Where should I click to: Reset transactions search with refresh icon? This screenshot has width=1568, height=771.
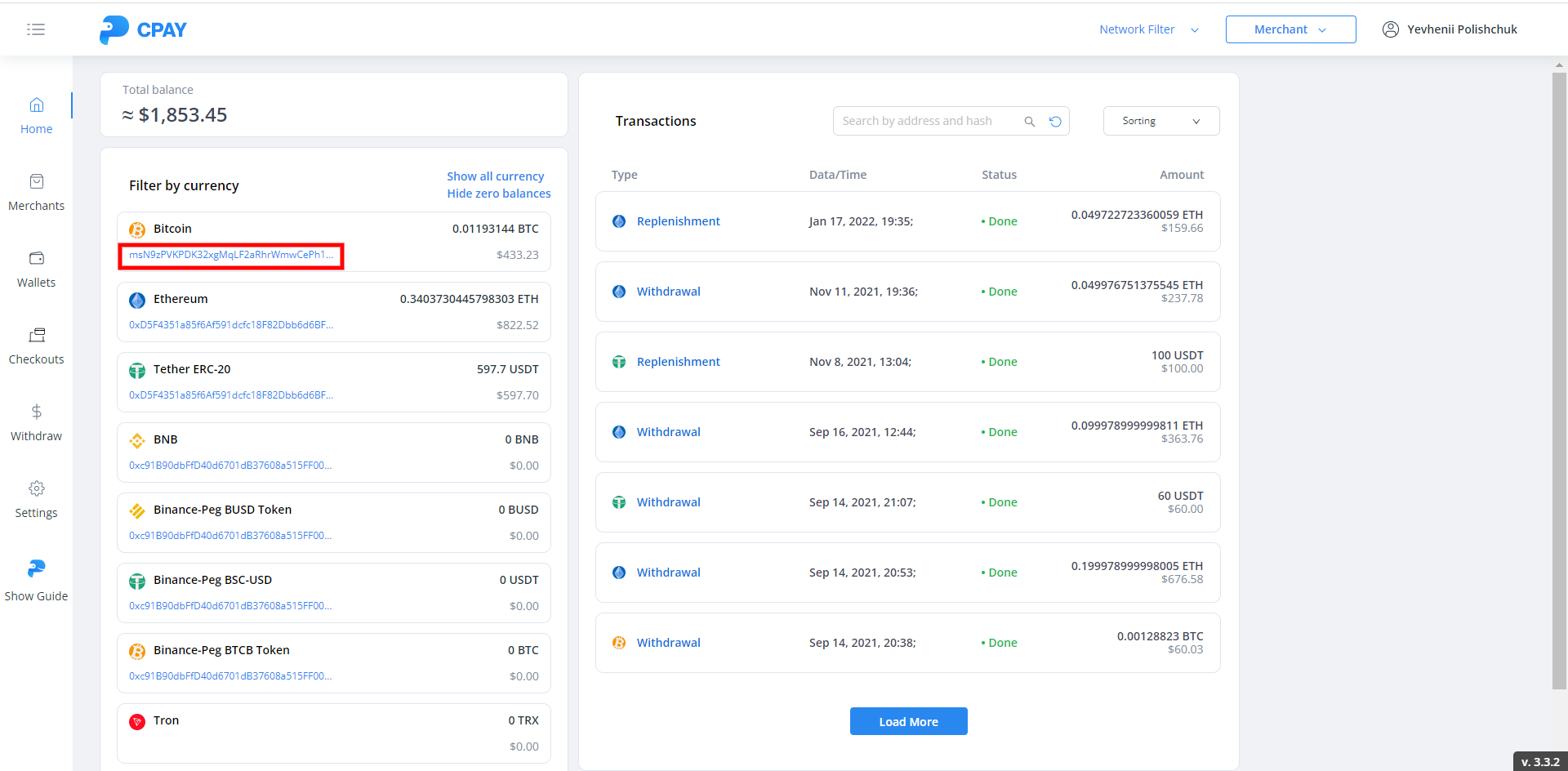(1055, 122)
